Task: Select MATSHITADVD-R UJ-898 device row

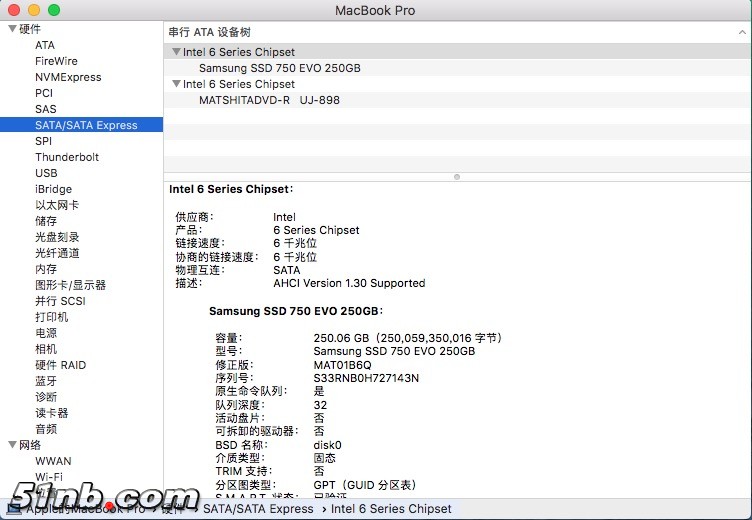Action: (458, 100)
